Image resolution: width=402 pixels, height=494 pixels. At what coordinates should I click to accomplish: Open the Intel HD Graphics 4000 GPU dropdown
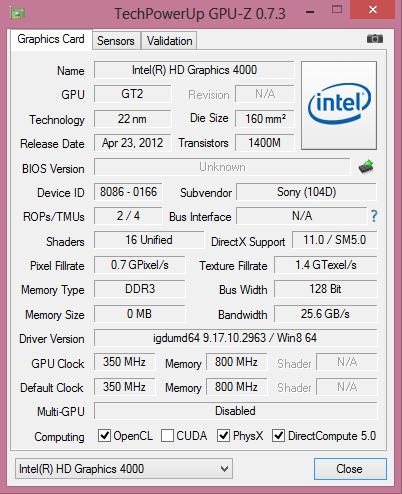tap(124, 469)
